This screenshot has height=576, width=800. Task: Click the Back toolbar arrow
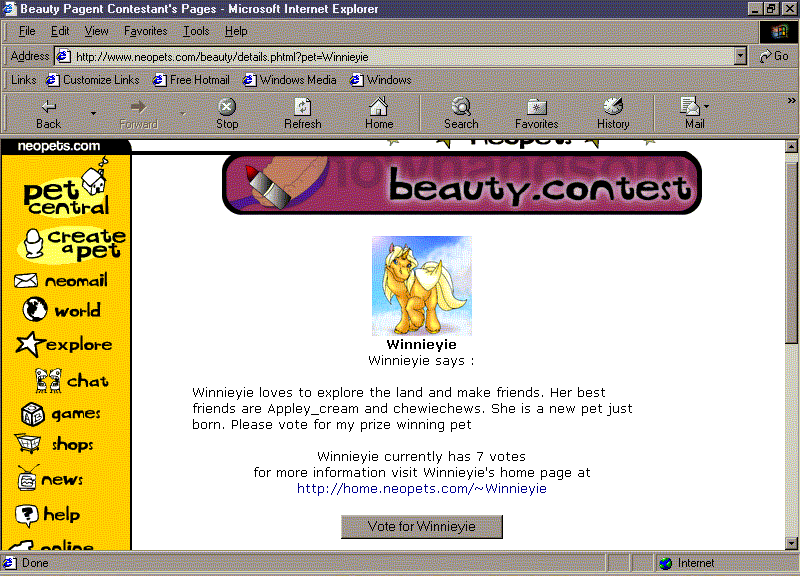coord(48,114)
